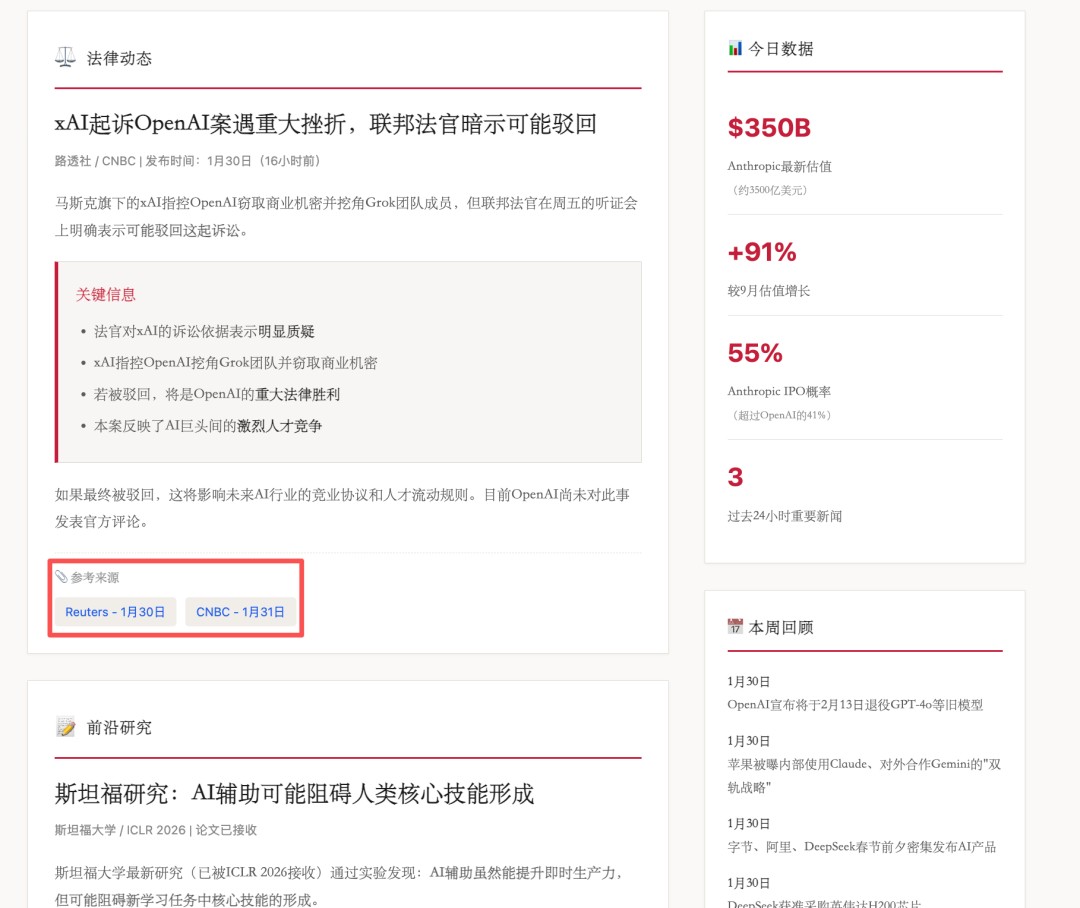
Task: Click the memo icon beside 前沿研究
Action: click(66, 727)
